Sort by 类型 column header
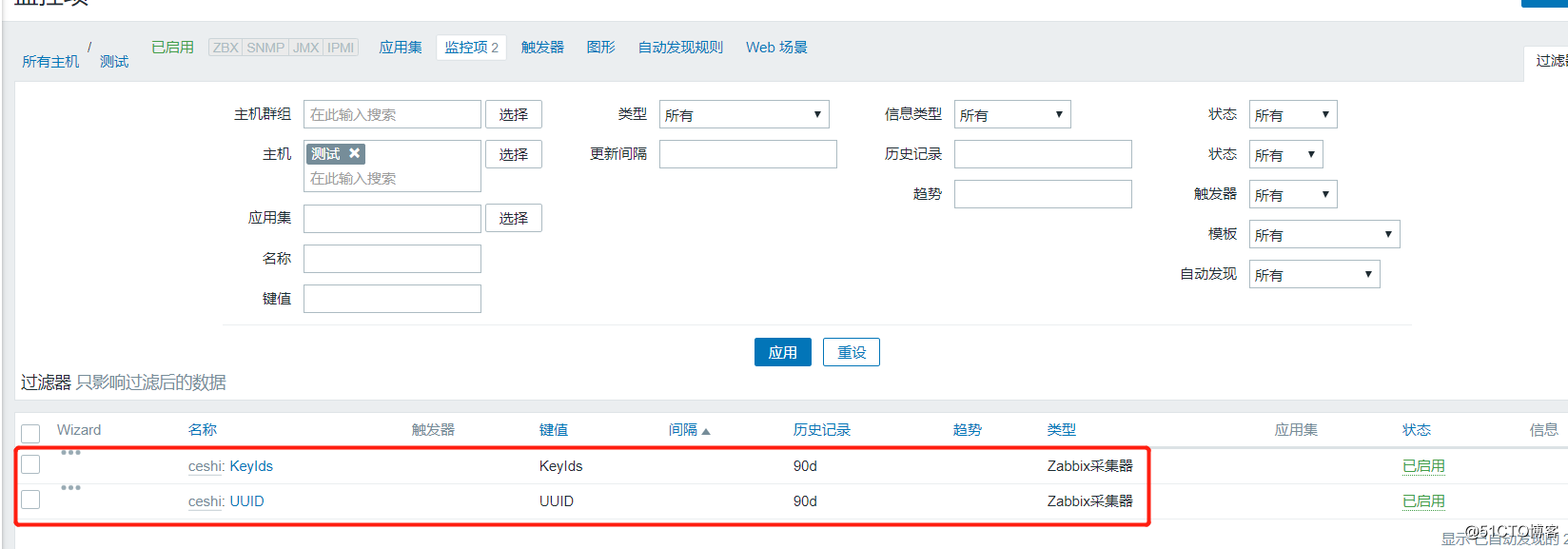The width and height of the screenshot is (1568, 549). click(1062, 430)
